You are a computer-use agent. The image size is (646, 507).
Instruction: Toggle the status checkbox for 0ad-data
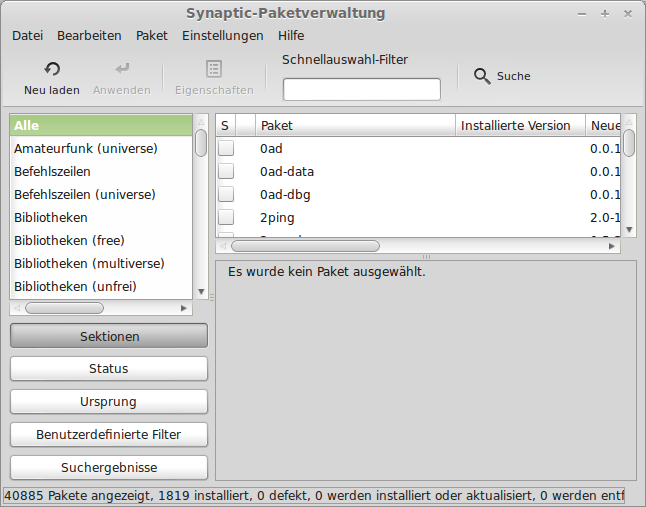(x=226, y=171)
